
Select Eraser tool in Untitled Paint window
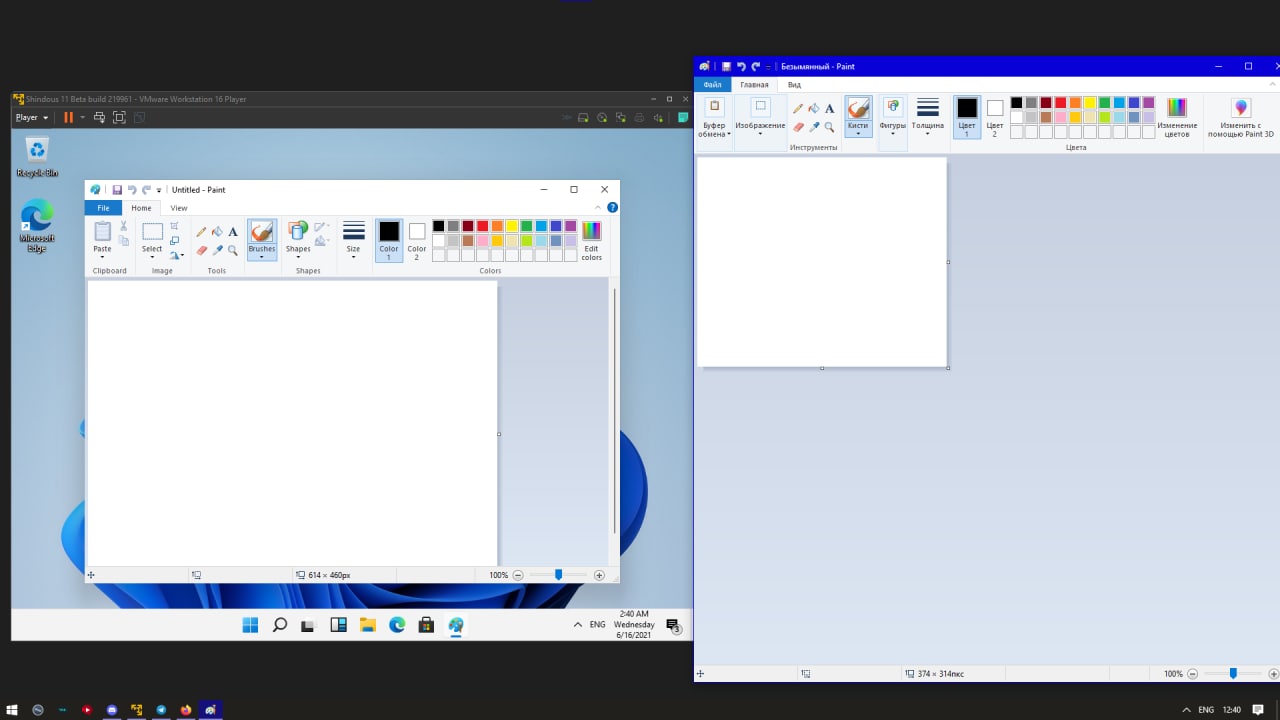coord(201,250)
